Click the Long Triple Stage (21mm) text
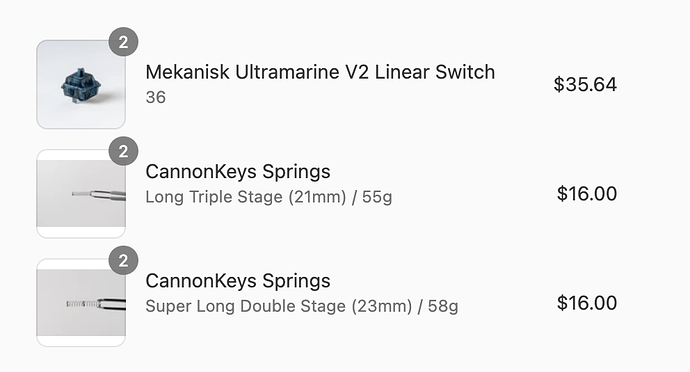The width and height of the screenshot is (690, 372). tap(246, 197)
